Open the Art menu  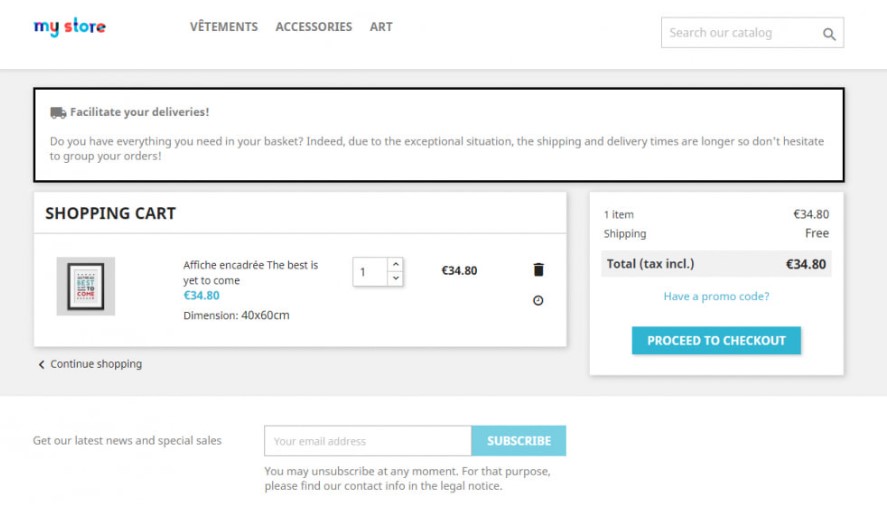pos(381,27)
